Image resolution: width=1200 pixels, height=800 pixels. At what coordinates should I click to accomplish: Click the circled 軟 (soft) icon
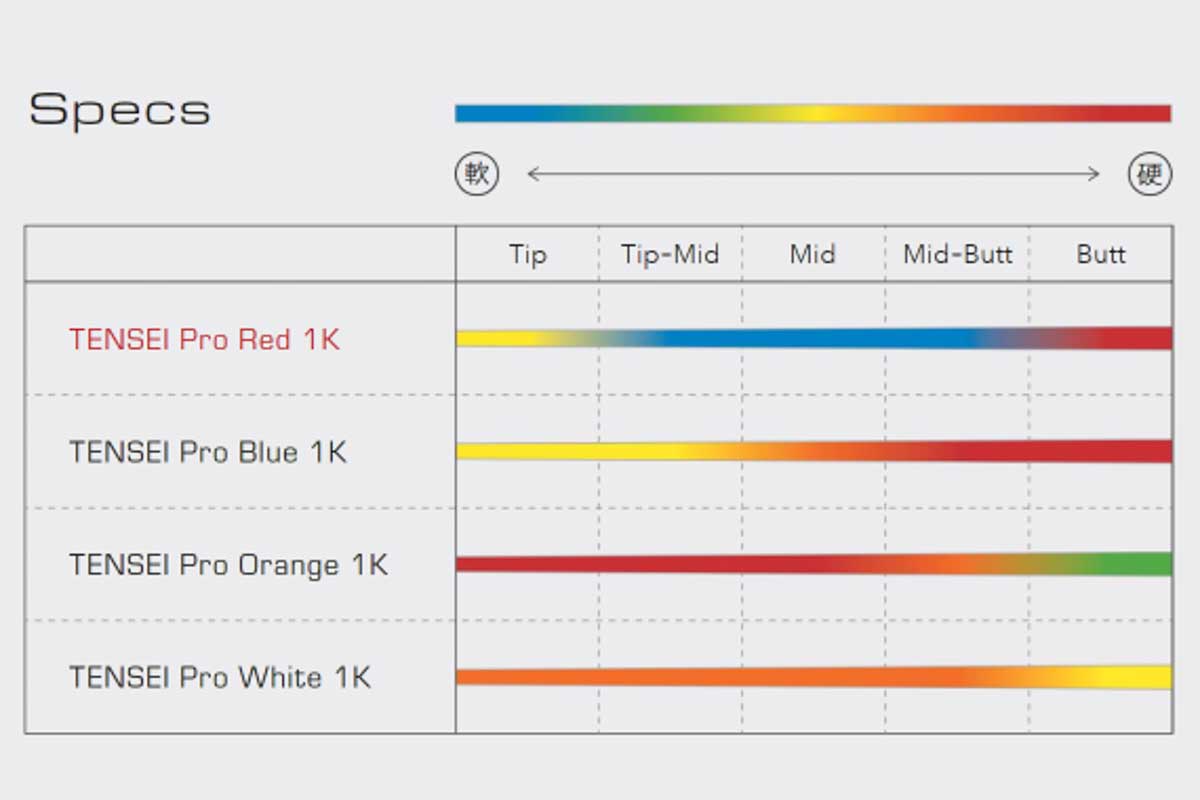(477, 174)
